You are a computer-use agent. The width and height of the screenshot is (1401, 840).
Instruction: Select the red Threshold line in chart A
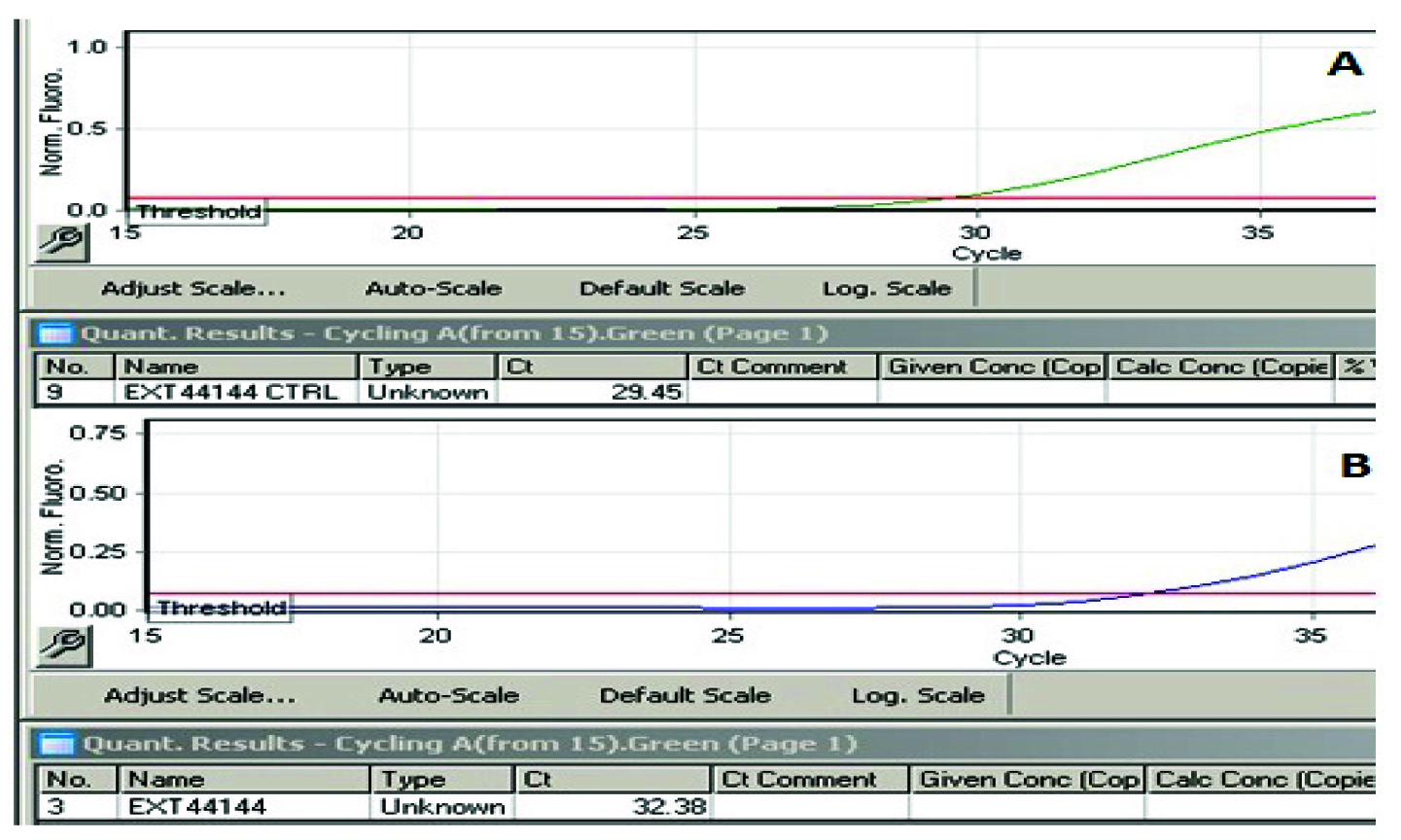point(681,198)
